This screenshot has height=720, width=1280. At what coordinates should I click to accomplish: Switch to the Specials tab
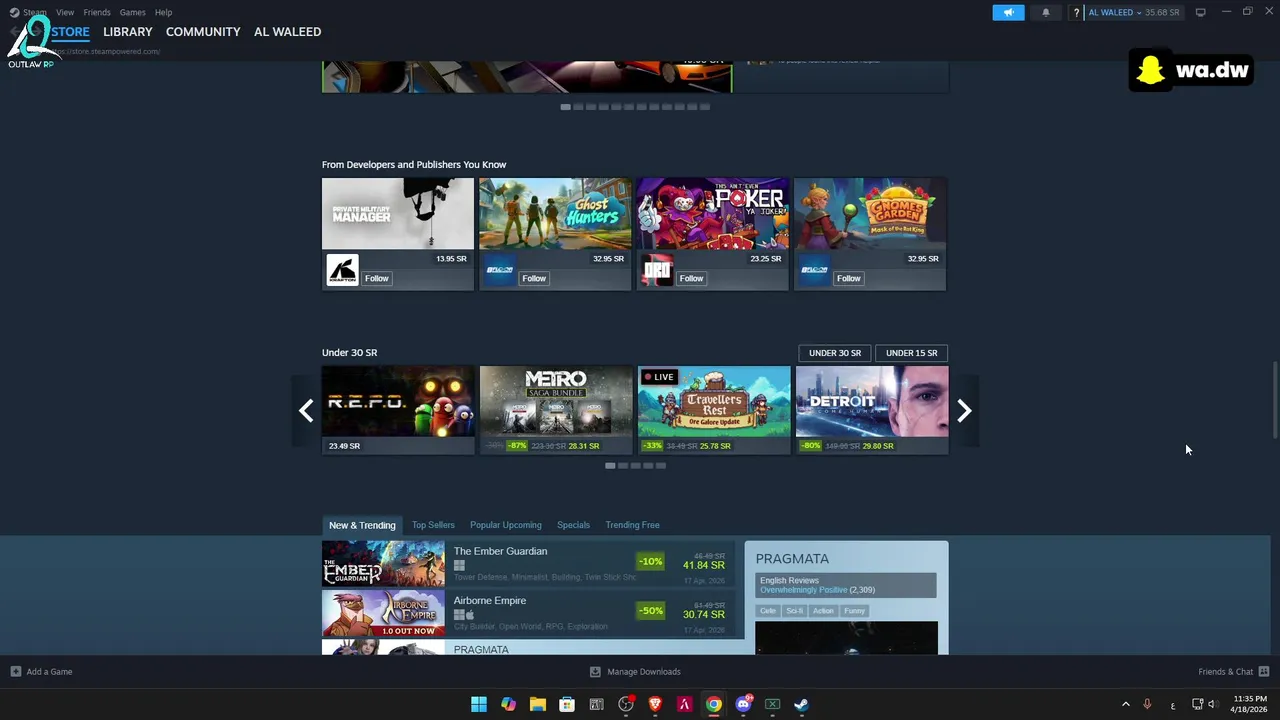coord(573,525)
